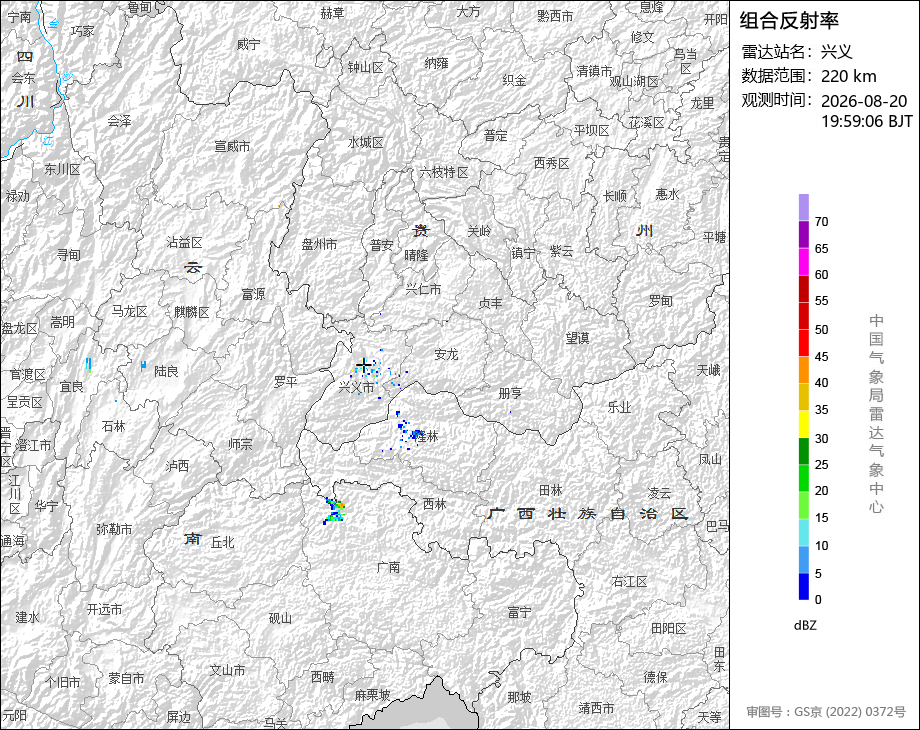Click the light purple top legend swatch
The height and width of the screenshot is (730, 920).
pos(804,208)
